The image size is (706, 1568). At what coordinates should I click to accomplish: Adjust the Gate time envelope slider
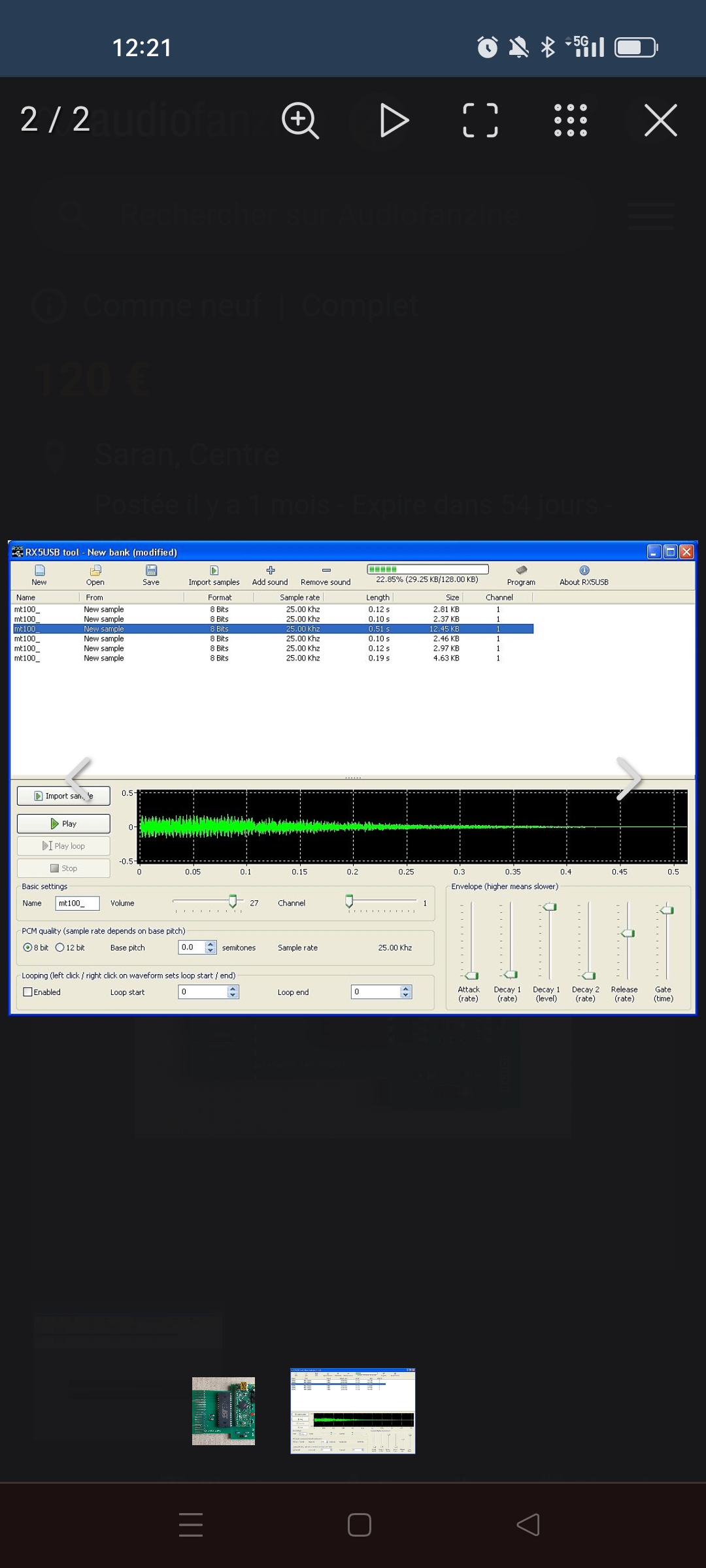click(x=666, y=910)
